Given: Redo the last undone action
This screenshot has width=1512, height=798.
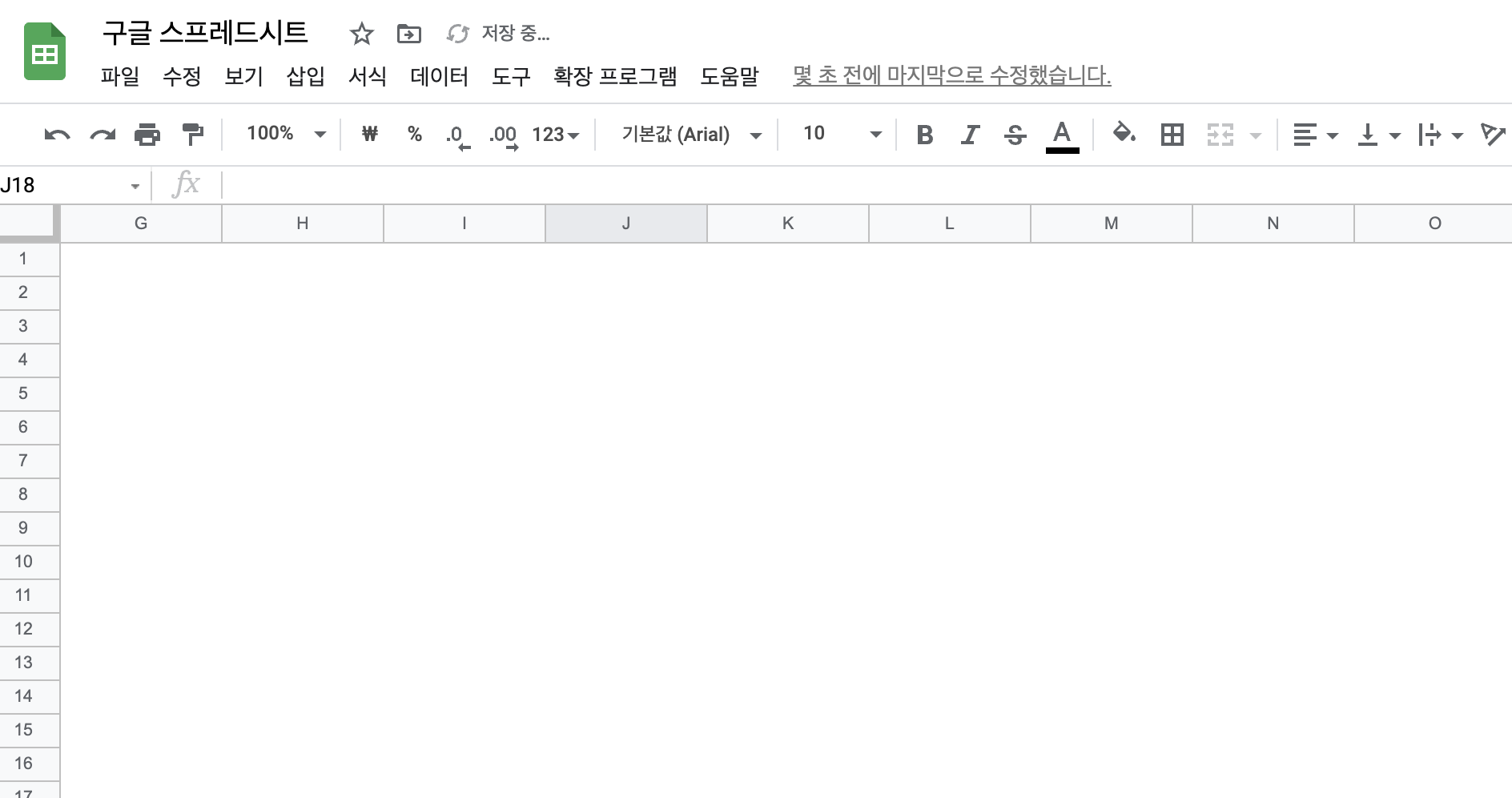Looking at the screenshot, I should (x=103, y=135).
